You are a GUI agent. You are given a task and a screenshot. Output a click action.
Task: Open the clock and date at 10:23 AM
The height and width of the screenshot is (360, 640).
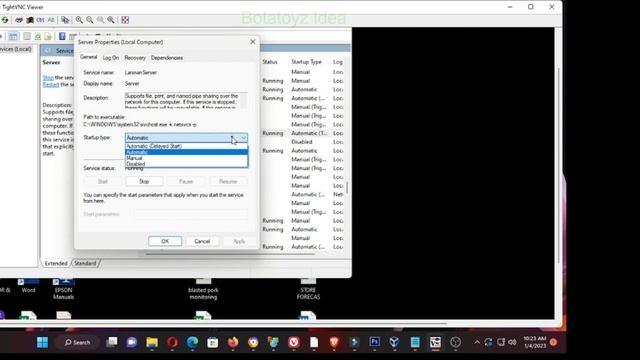click(x=534, y=342)
